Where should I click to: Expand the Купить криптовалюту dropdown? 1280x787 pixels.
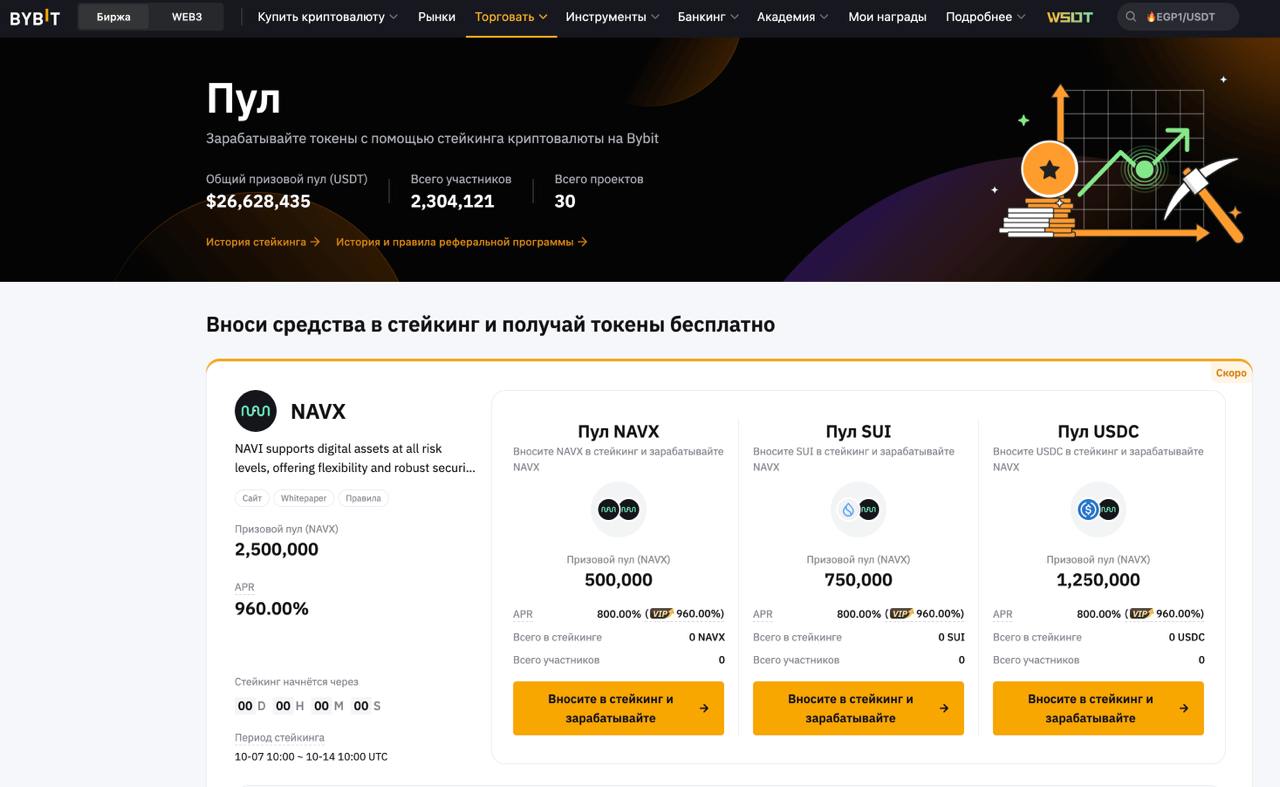click(327, 17)
